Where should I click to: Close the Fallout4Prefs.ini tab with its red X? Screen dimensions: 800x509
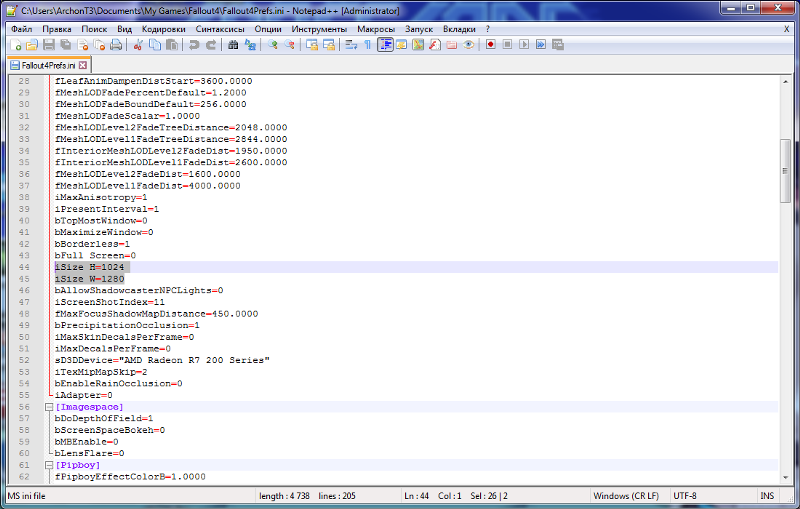[x=83, y=65]
